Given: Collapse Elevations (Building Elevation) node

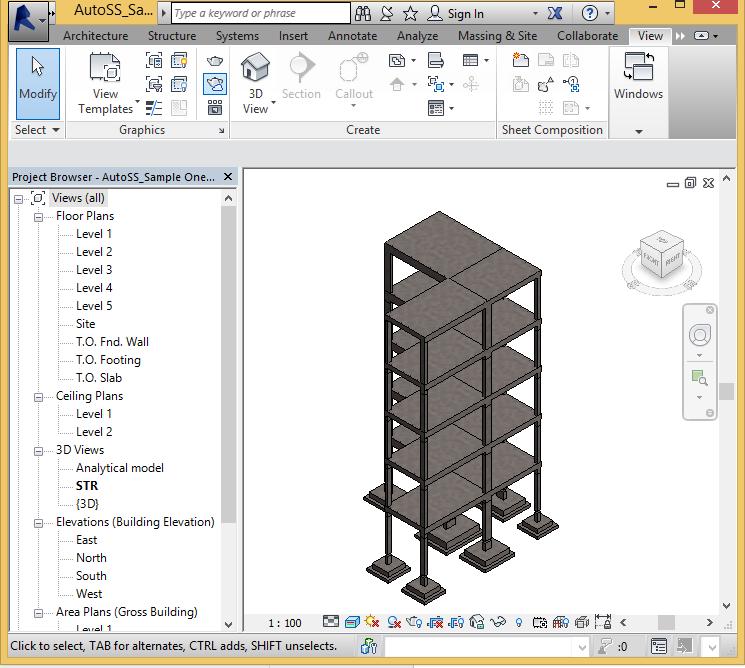Looking at the screenshot, I should pyautogui.click(x=38, y=523).
